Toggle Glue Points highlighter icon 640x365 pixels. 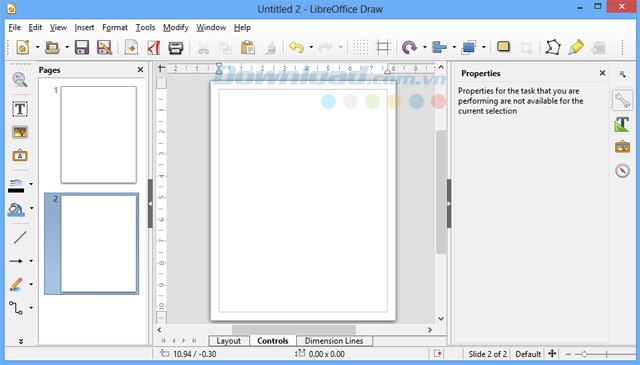576,47
